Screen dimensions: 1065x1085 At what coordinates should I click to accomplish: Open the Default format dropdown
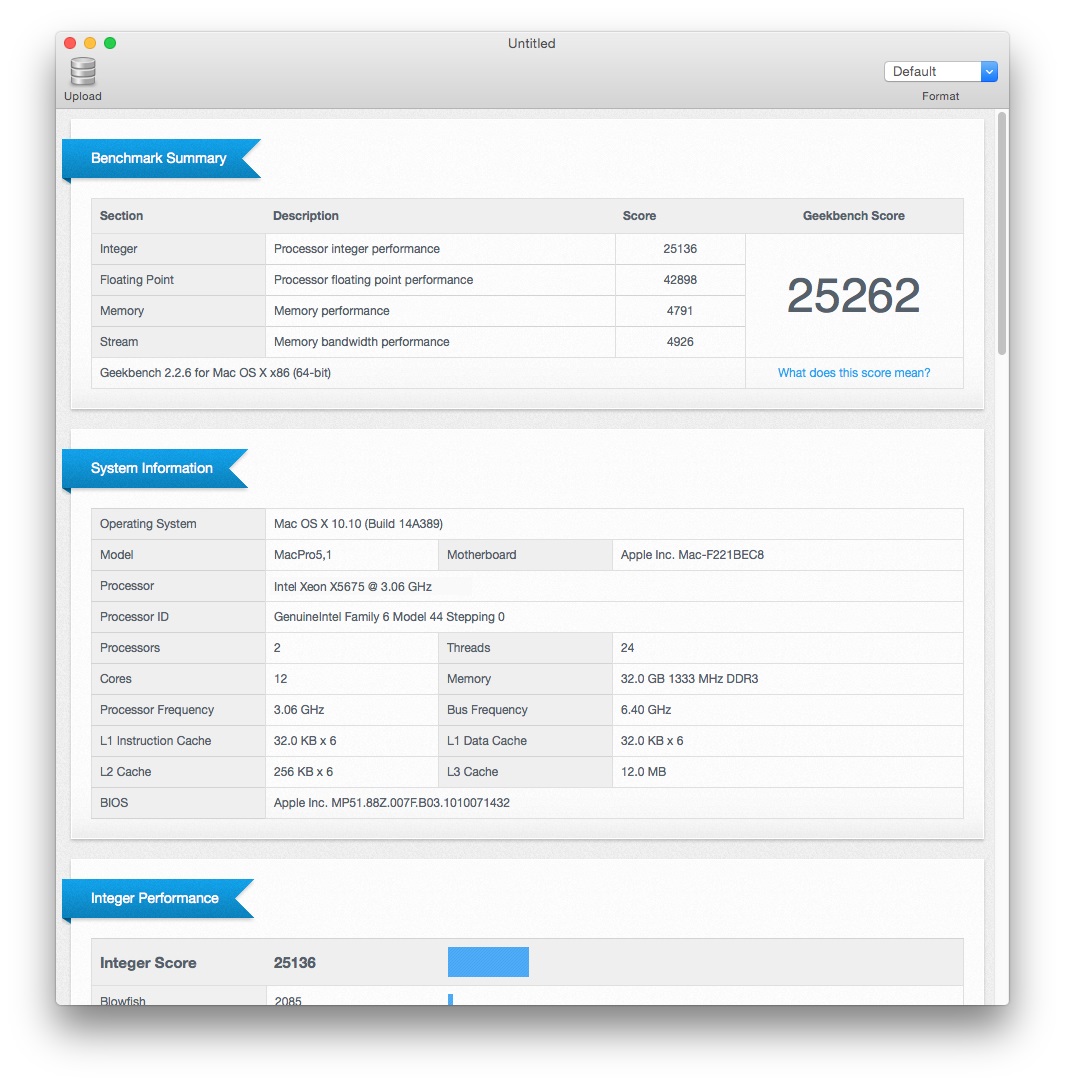[940, 71]
